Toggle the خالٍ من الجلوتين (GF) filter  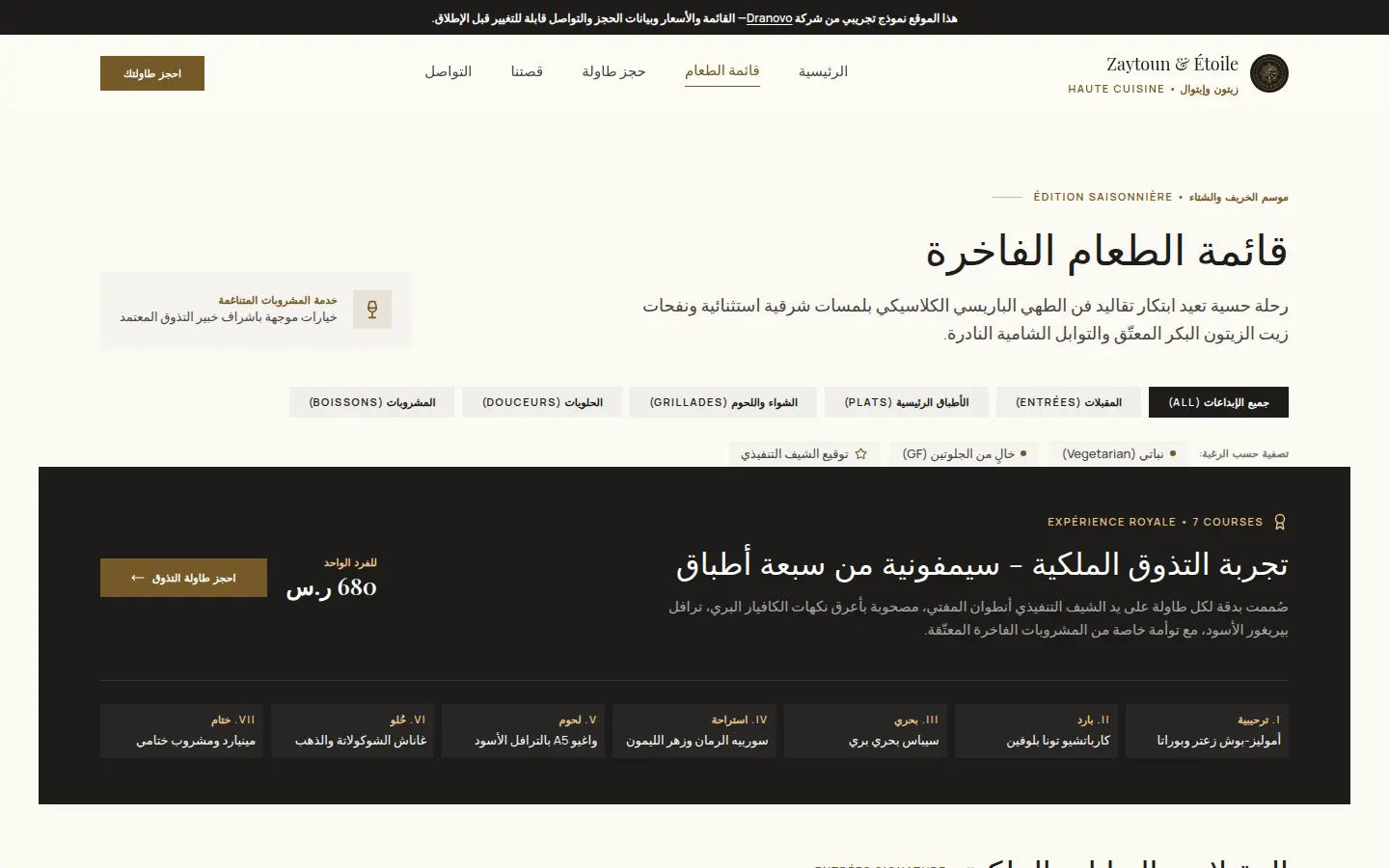965,453
